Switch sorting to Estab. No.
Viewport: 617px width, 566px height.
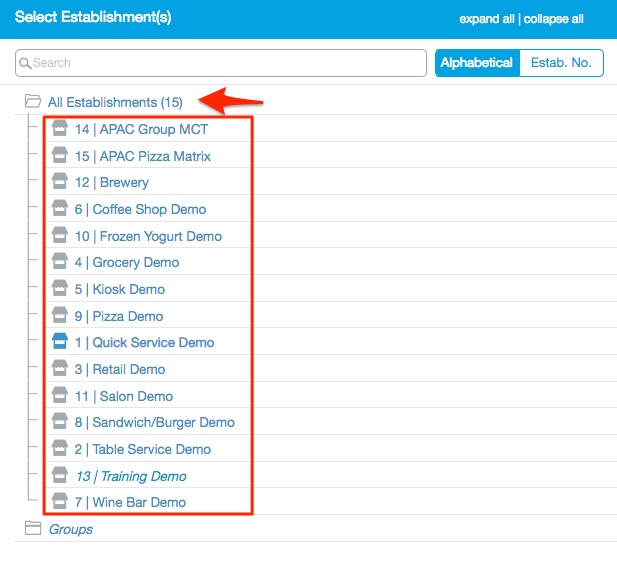point(561,63)
